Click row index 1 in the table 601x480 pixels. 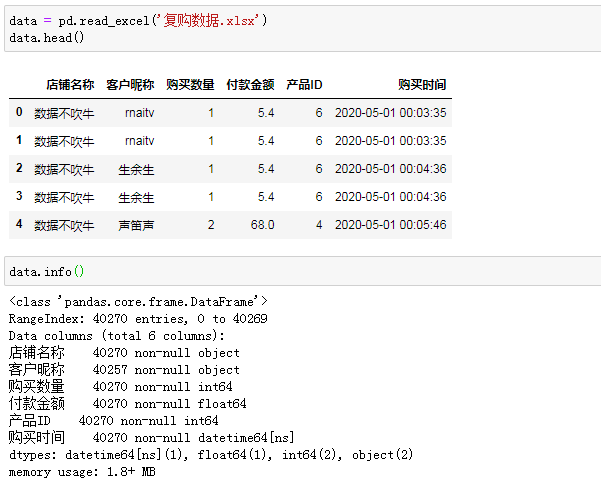pos(19,140)
